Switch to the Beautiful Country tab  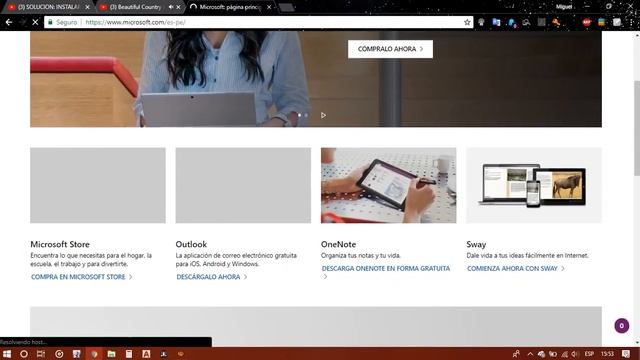pyautogui.click(x=136, y=7)
